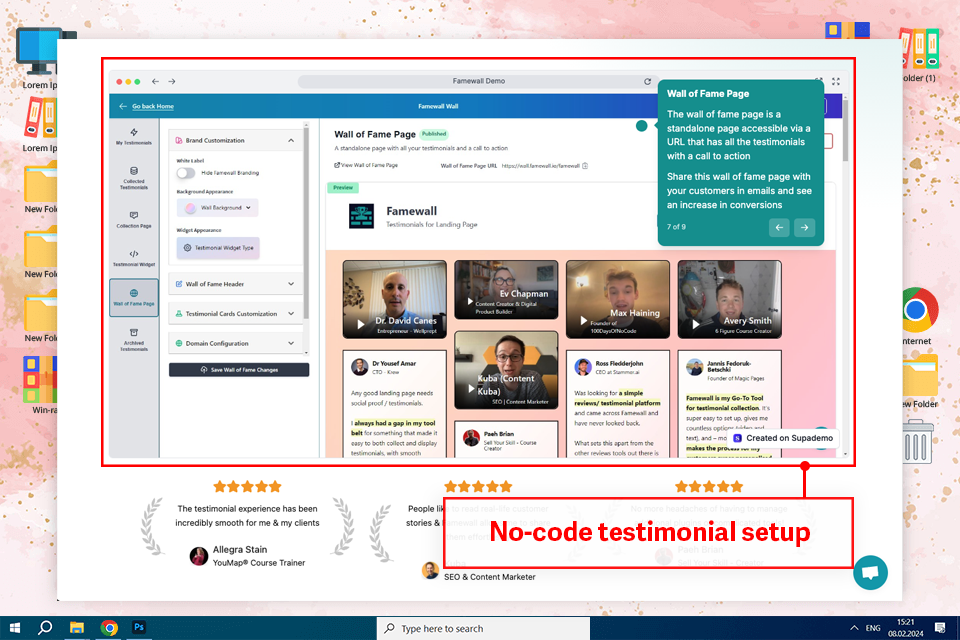
Task: Play Dr. David Canes video testimonial
Action: tap(361, 325)
